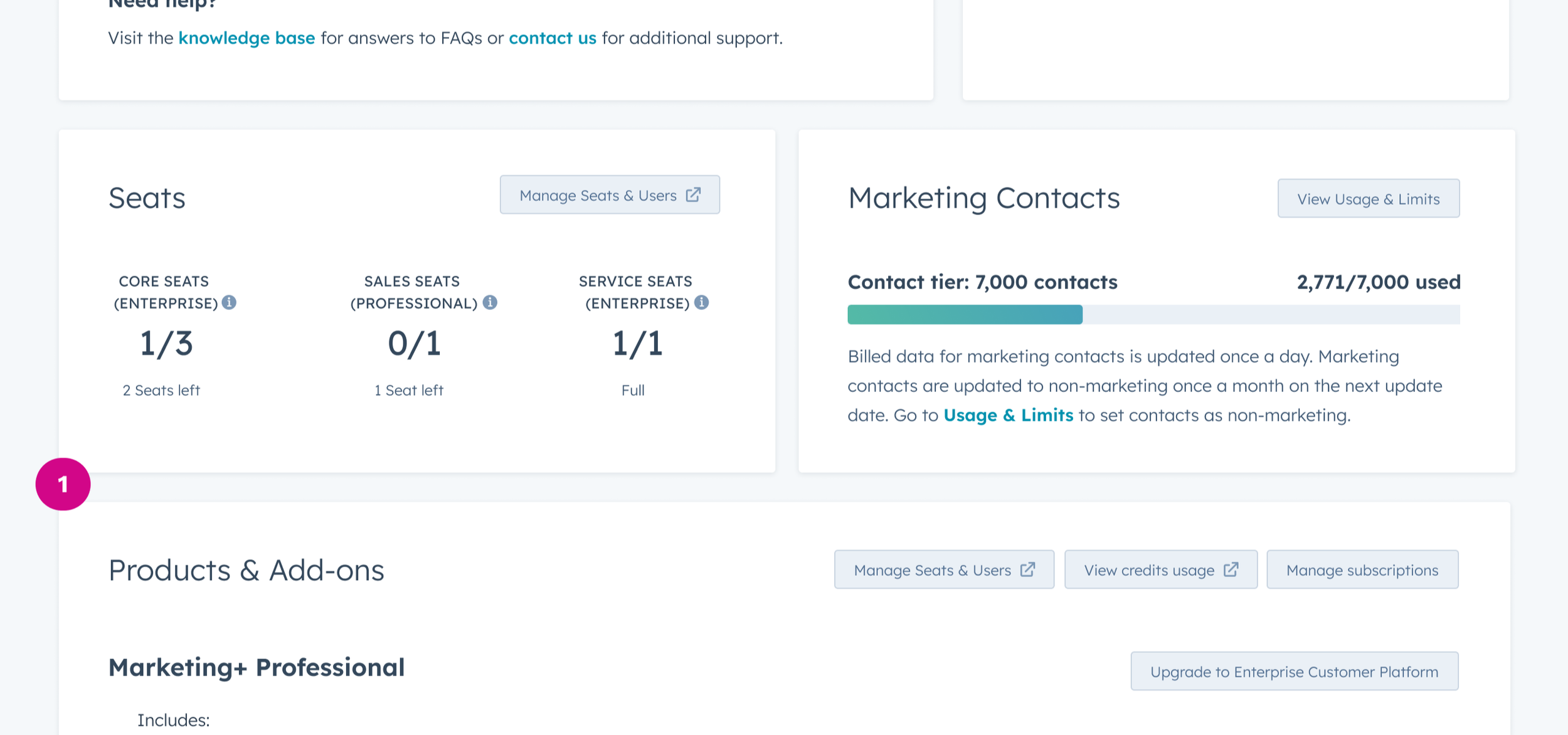Click external-link icon in Seats card button
The image size is (1568, 735).
pos(693,195)
